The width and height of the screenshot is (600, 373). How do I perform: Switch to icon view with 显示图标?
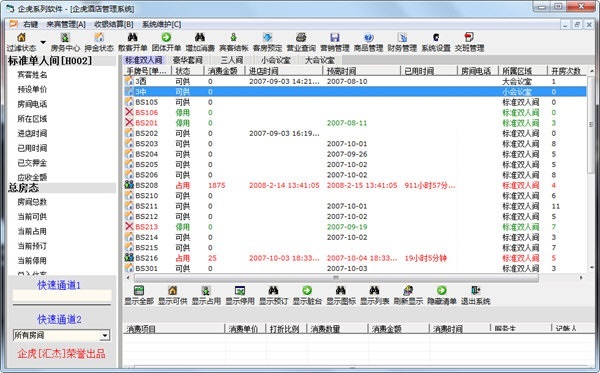coord(341,295)
